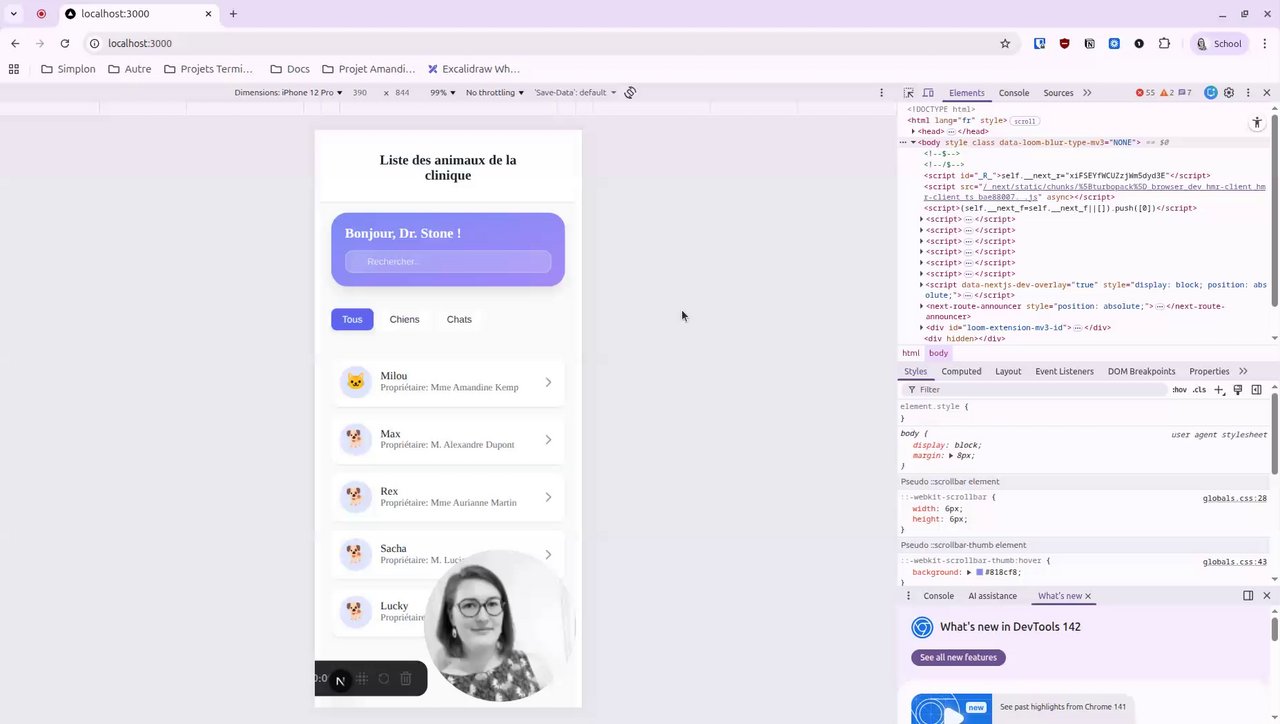
Task: Open a new browser tab
Action: click(x=233, y=14)
